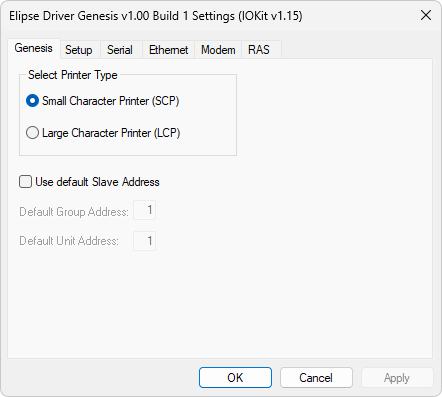Open the Serial tab
This screenshot has width=442, height=397.
pos(120,50)
